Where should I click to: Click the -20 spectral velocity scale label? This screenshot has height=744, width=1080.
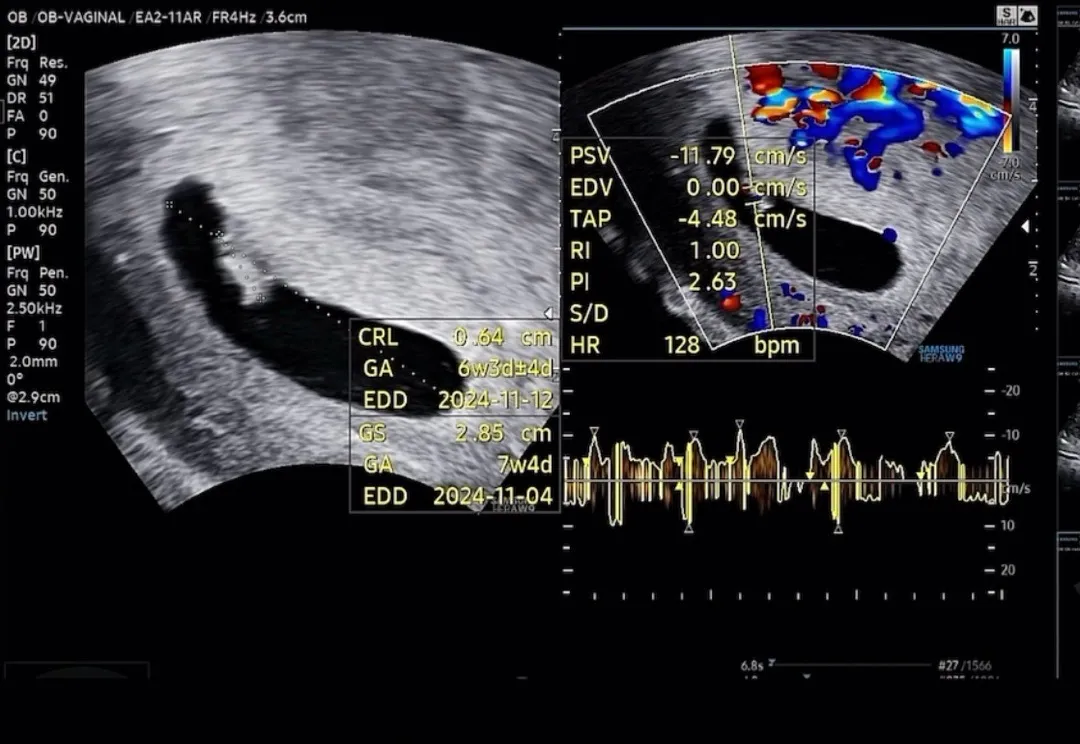(x=1010, y=391)
